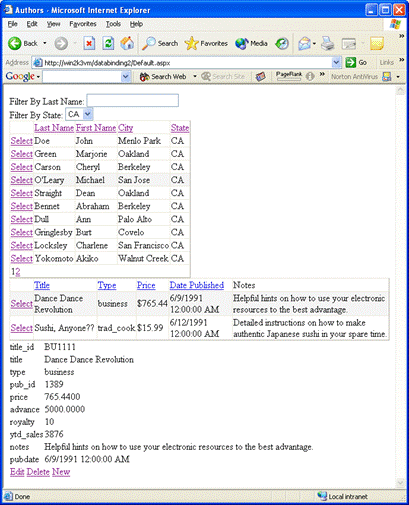
Task: Go to page 2 of authors
Action: tap(18, 272)
